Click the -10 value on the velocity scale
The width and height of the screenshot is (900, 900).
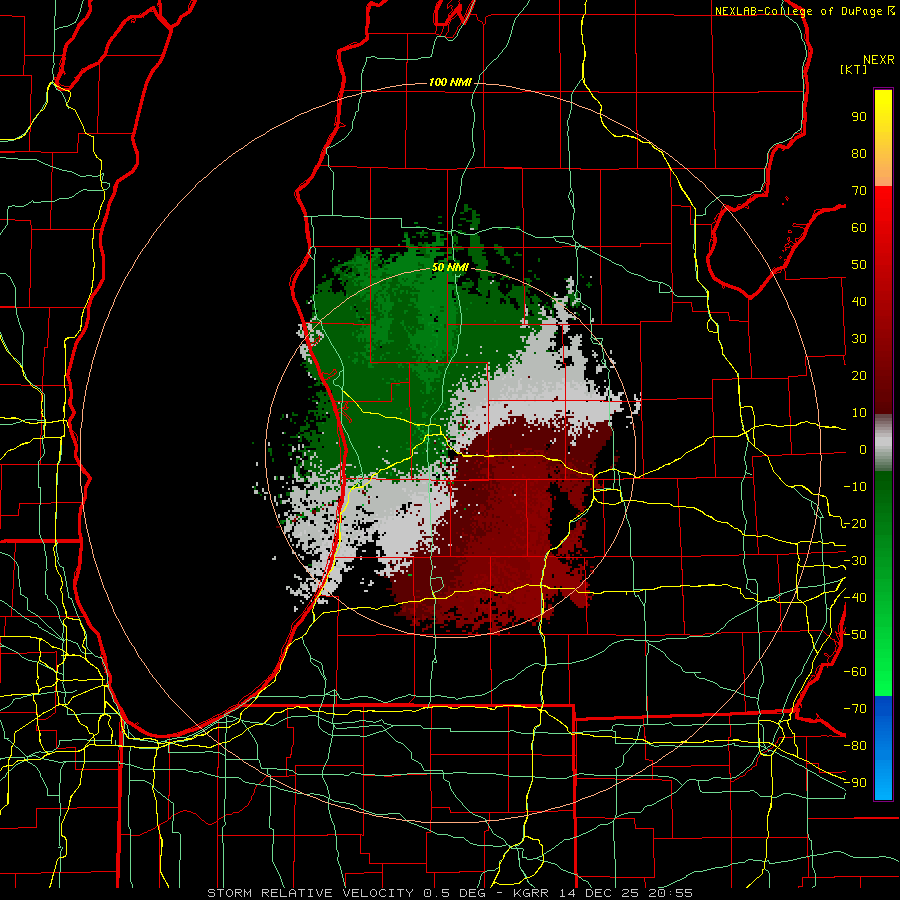coord(855,487)
